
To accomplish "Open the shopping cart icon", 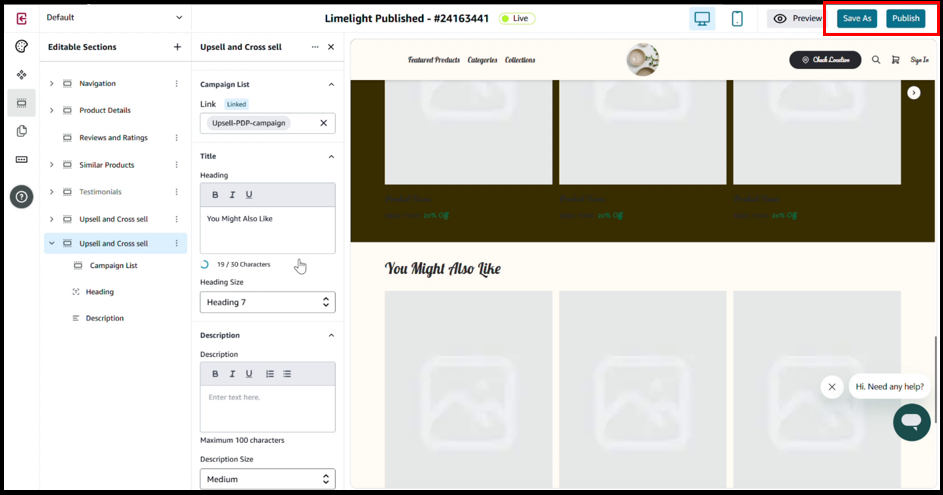I will 895,60.
